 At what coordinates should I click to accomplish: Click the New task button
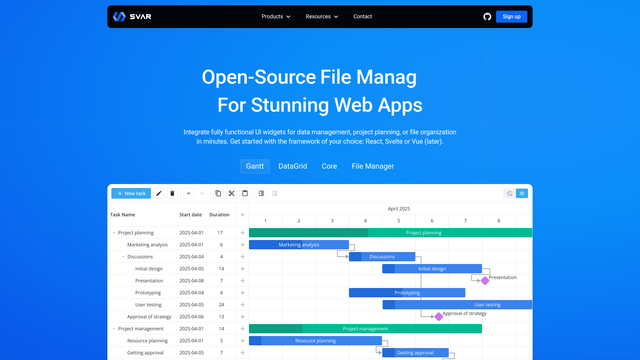coord(131,193)
